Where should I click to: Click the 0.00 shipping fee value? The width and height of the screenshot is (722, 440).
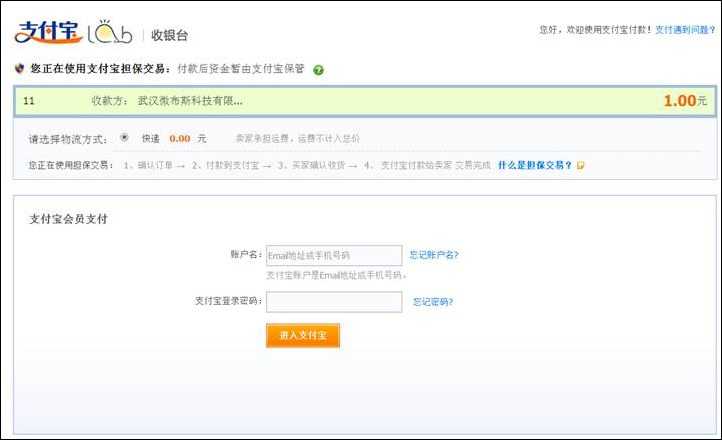pos(180,139)
